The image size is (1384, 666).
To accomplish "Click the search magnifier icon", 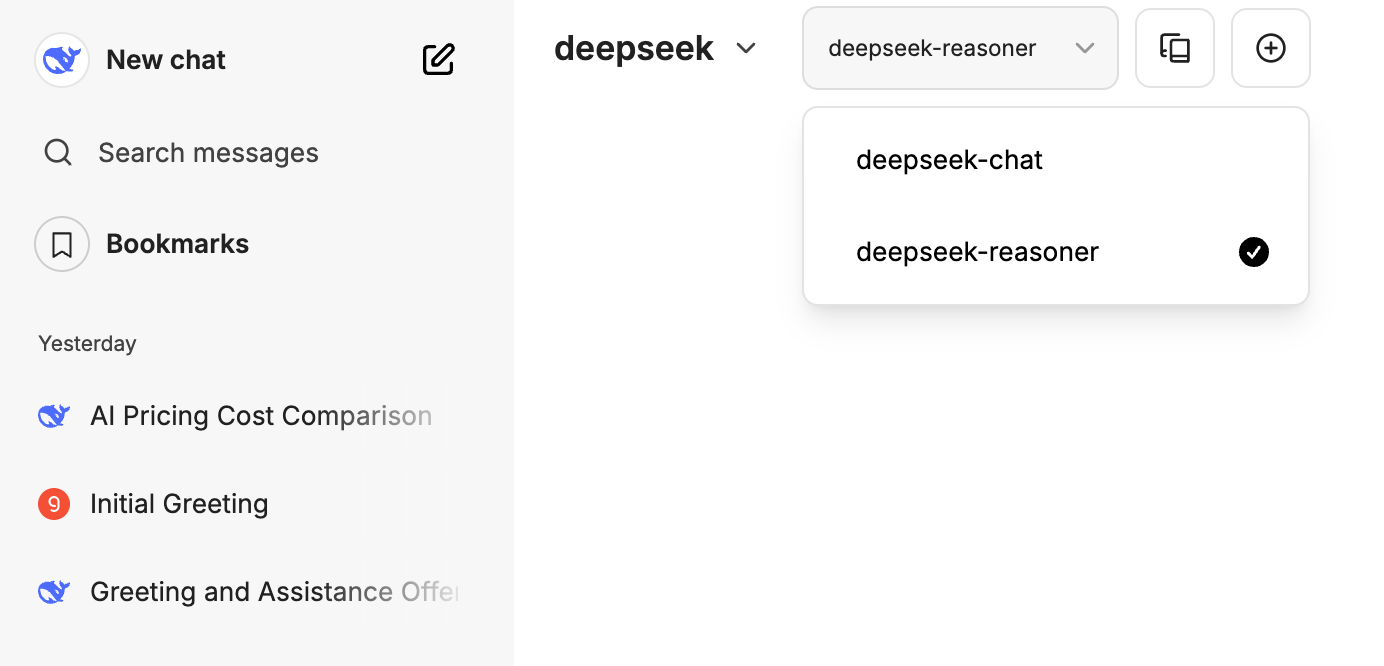I will [x=58, y=153].
